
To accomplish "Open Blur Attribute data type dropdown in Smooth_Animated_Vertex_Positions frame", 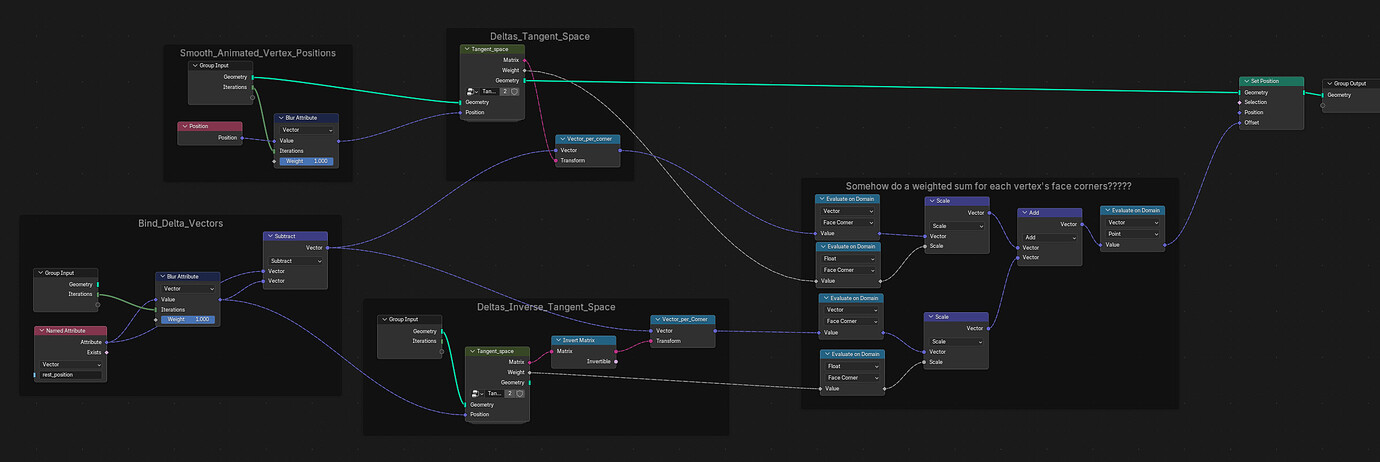I will (x=307, y=130).
